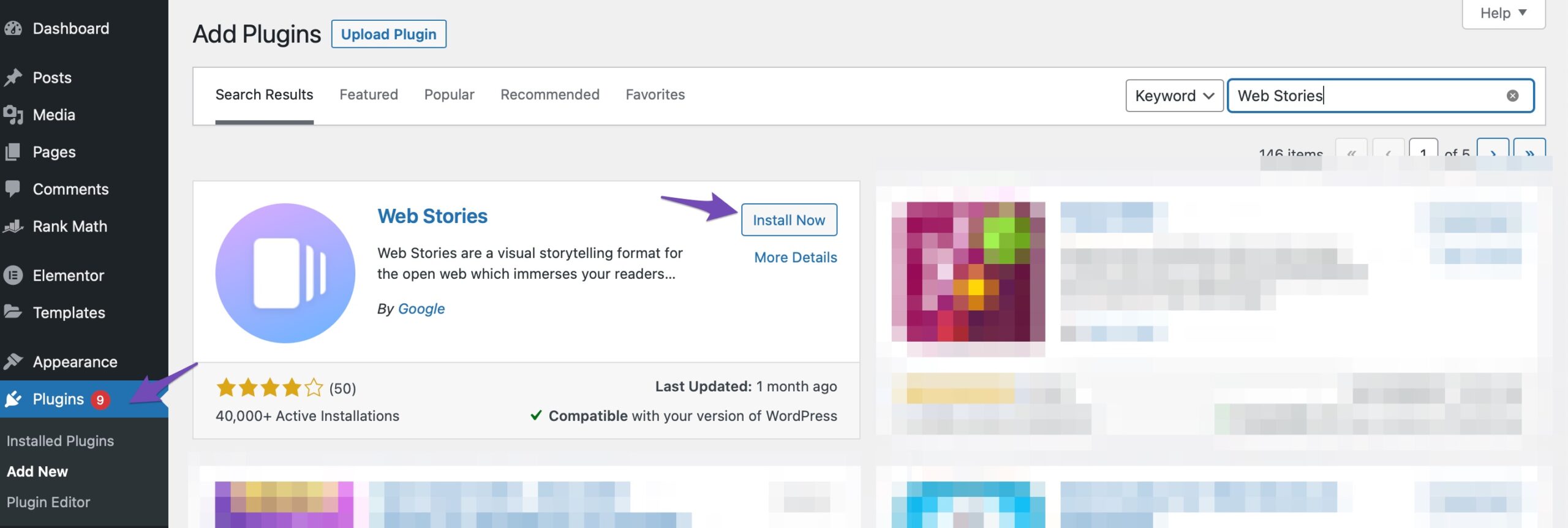This screenshot has width=1568, height=528.
Task: Click the Appearance paintbrush icon
Action: point(13,361)
